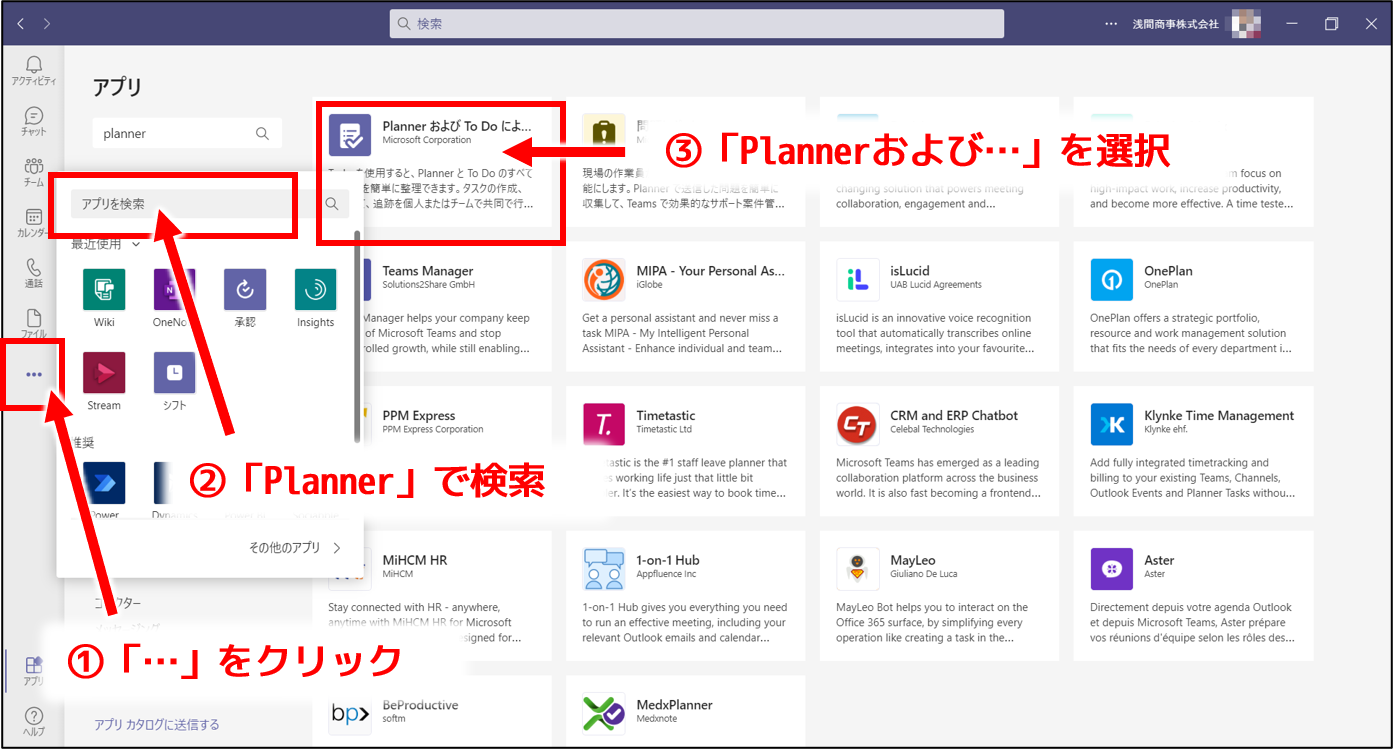
Task: Open Calendar (カレンダー) in the sidebar
Action: (33, 222)
